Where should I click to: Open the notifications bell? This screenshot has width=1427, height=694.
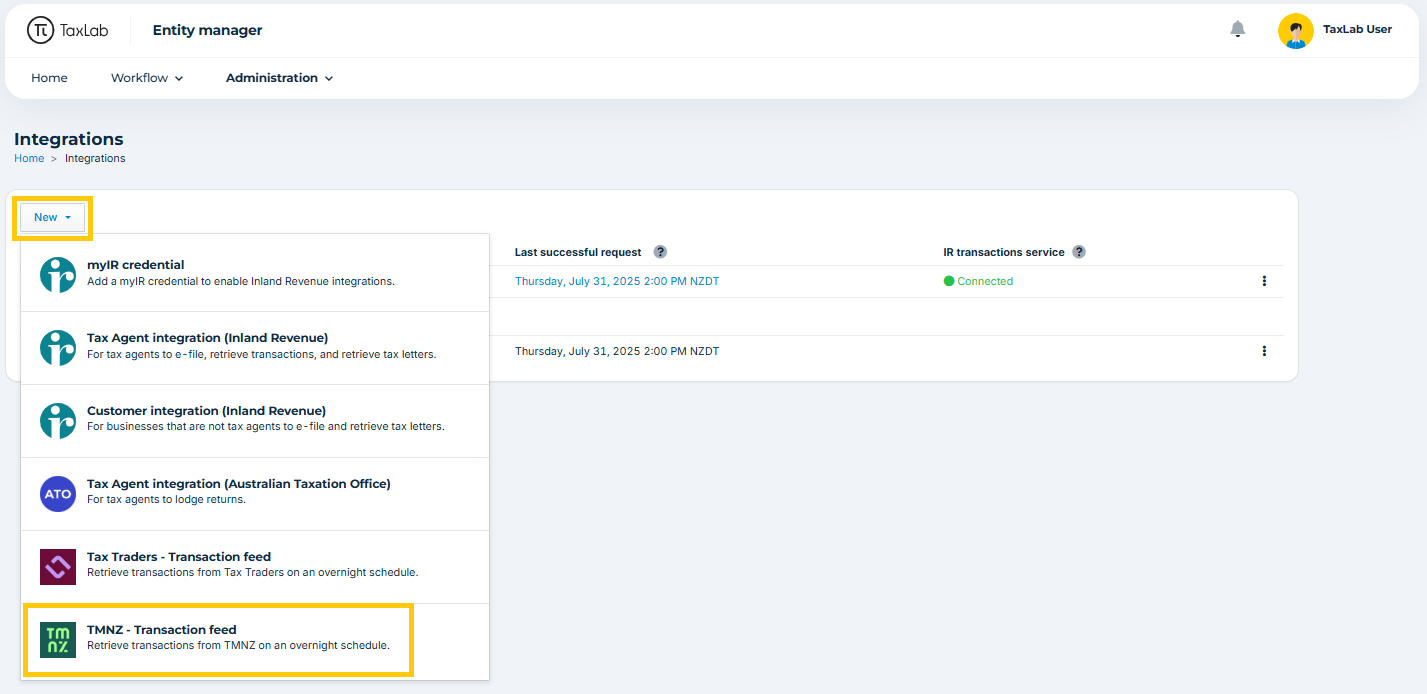click(1238, 29)
